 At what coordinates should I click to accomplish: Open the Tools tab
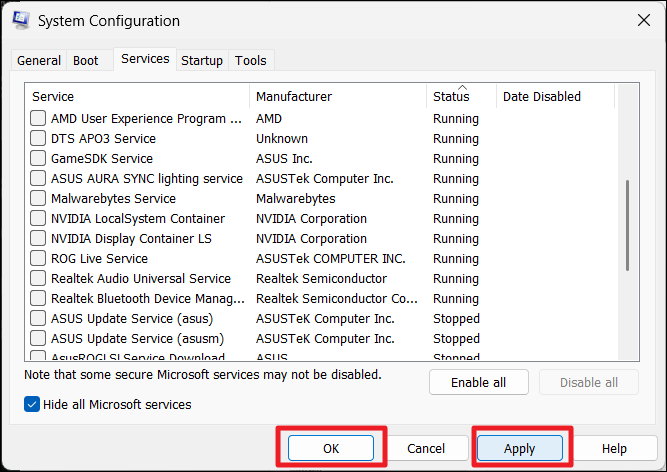pyautogui.click(x=251, y=61)
